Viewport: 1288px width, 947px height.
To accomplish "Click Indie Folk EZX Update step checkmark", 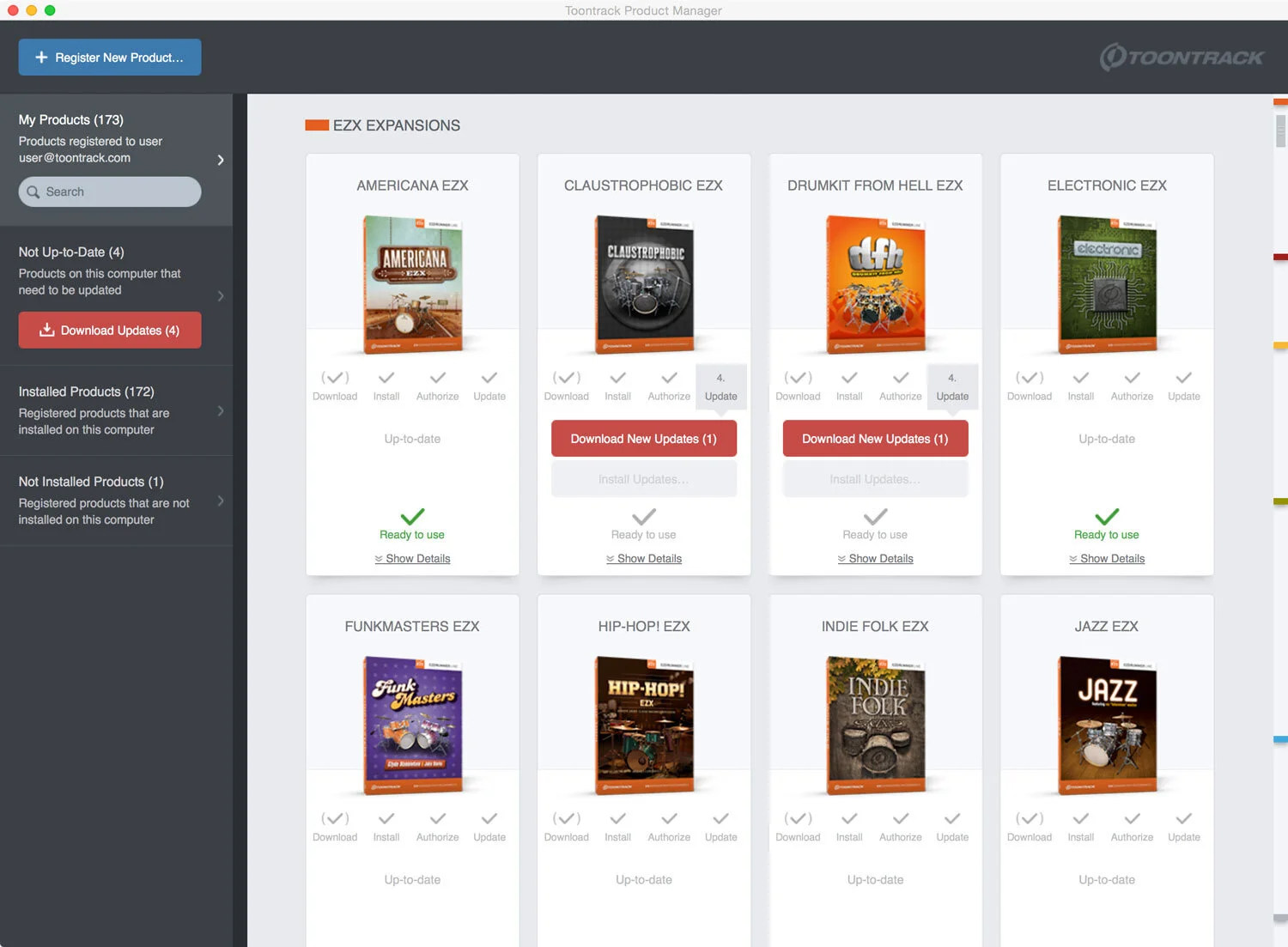I will click(952, 819).
